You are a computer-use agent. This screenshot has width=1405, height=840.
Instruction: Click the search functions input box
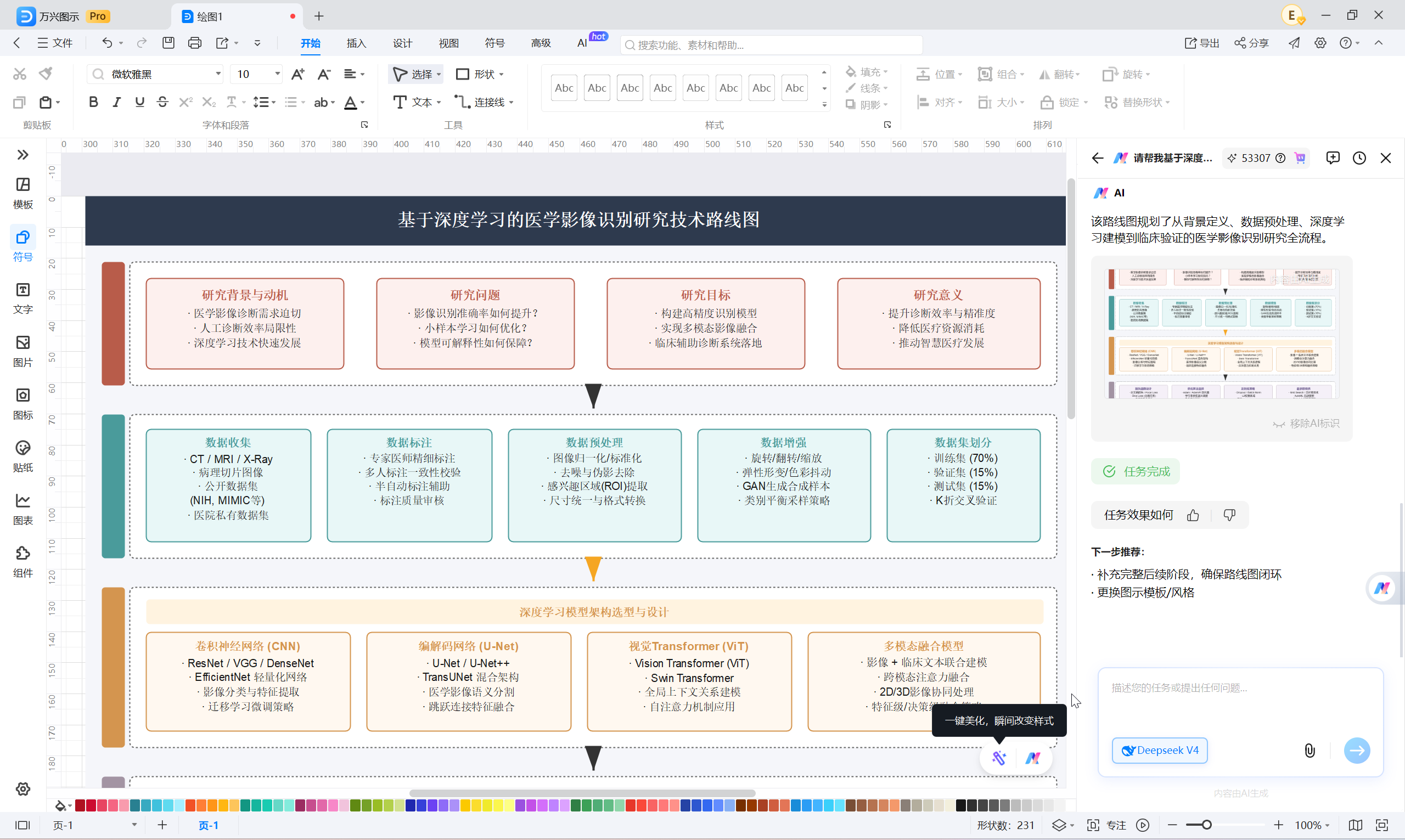[771, 45]
